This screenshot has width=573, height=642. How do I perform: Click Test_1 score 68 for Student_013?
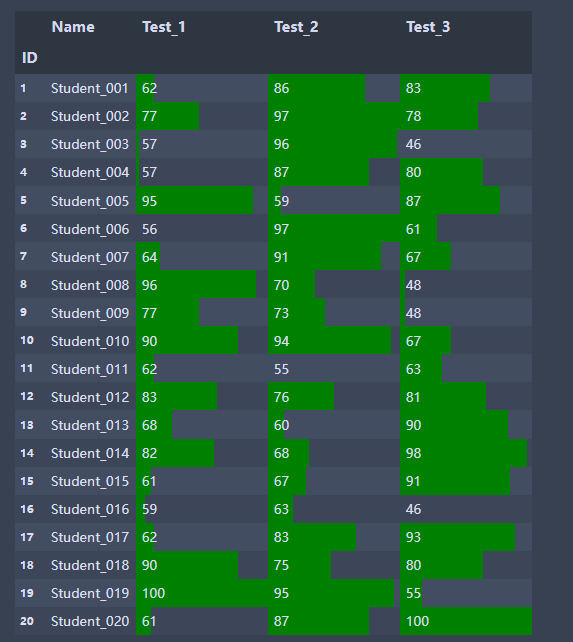(202, 425)
